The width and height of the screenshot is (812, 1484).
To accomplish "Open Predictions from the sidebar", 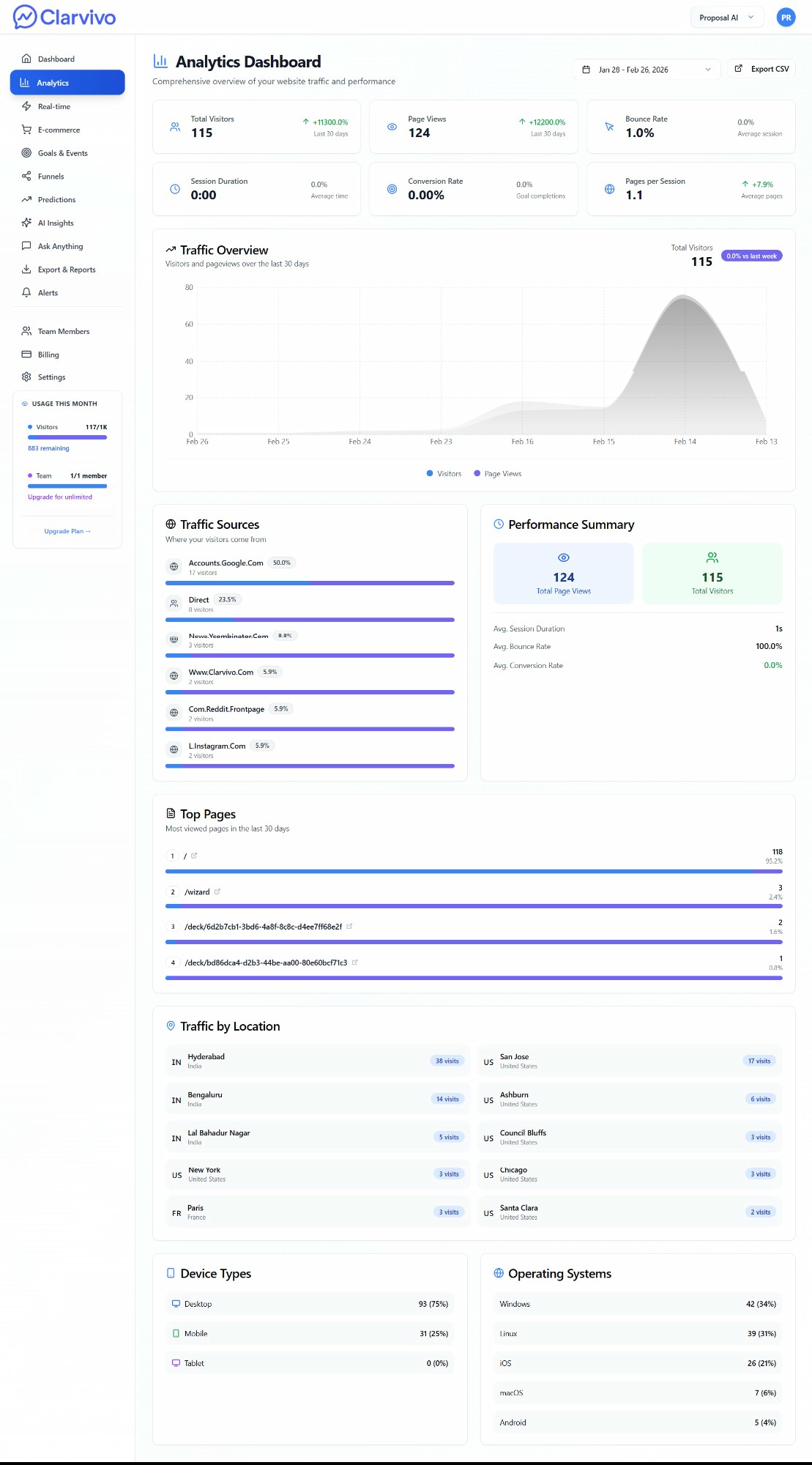I will coord(66,199).
